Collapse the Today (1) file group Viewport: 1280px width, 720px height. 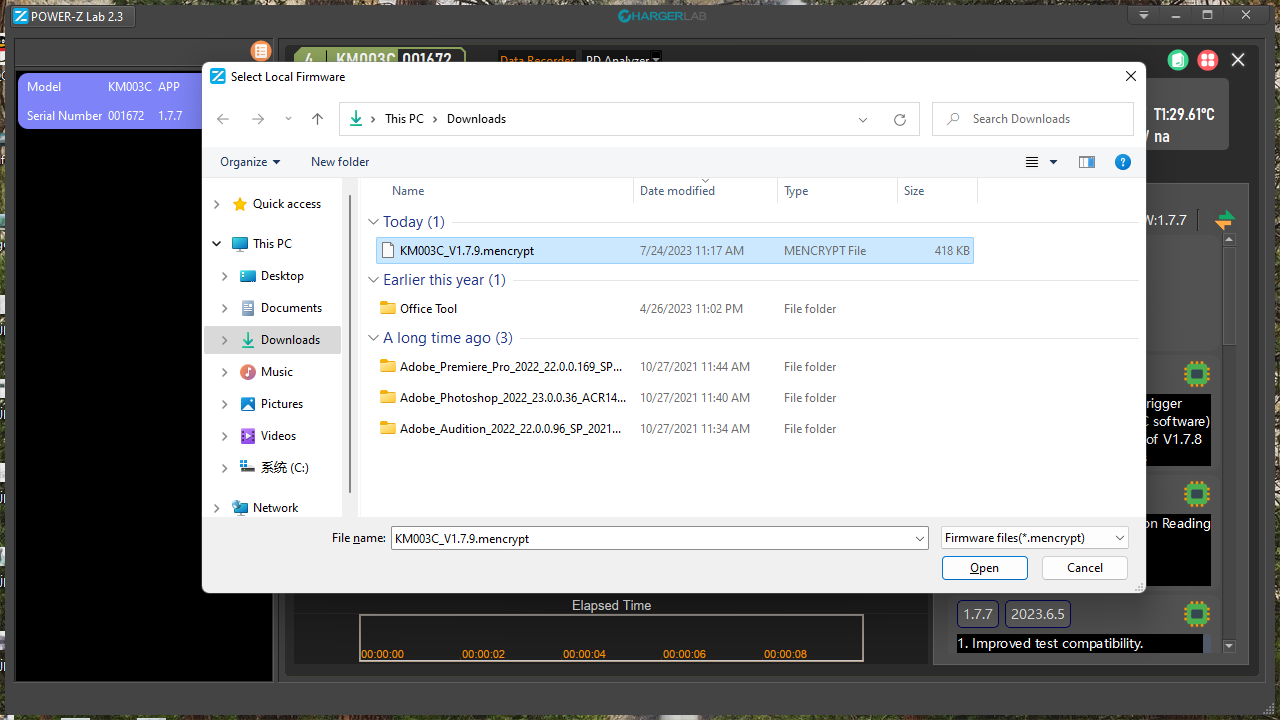(373, 221)
